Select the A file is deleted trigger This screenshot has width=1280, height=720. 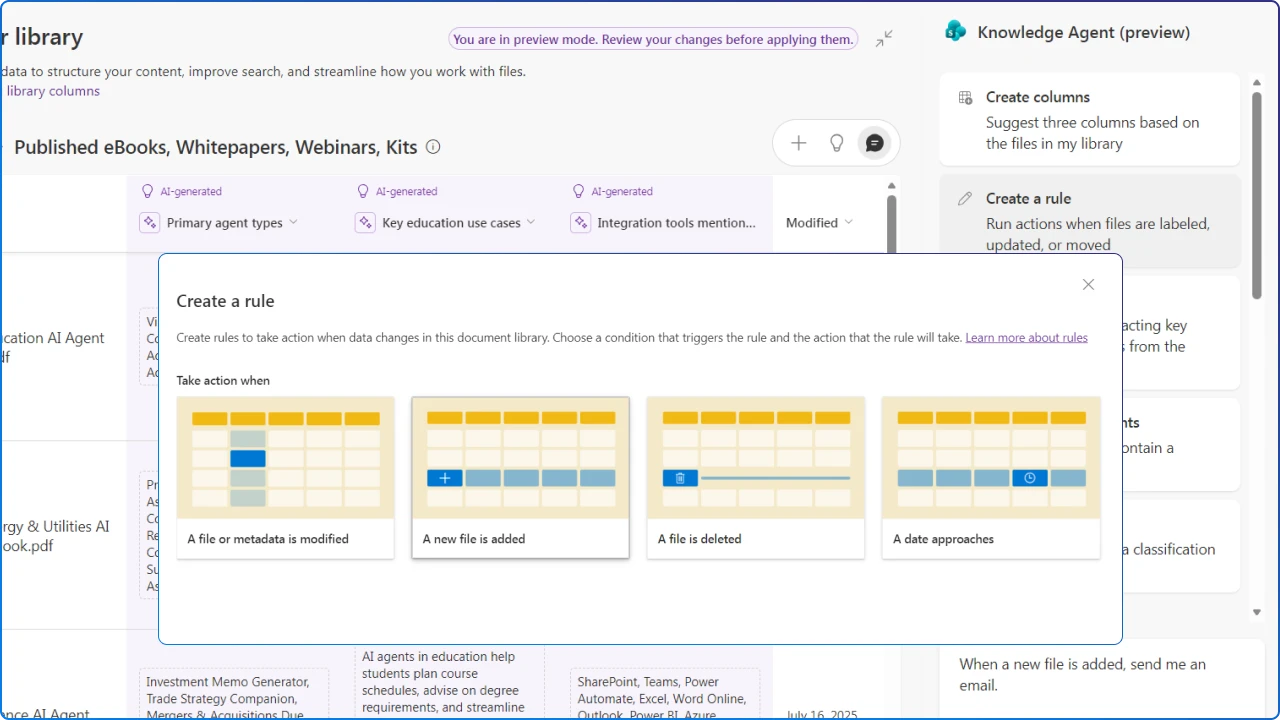pyautogui.click(x=755, y=478)
